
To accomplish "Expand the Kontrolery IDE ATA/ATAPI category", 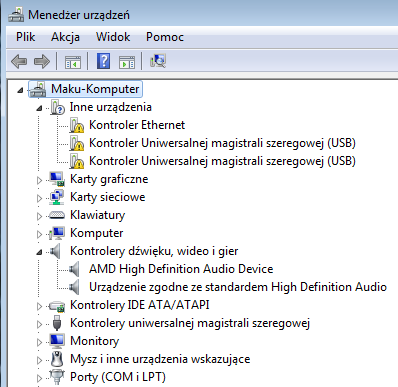I will 39,306.
